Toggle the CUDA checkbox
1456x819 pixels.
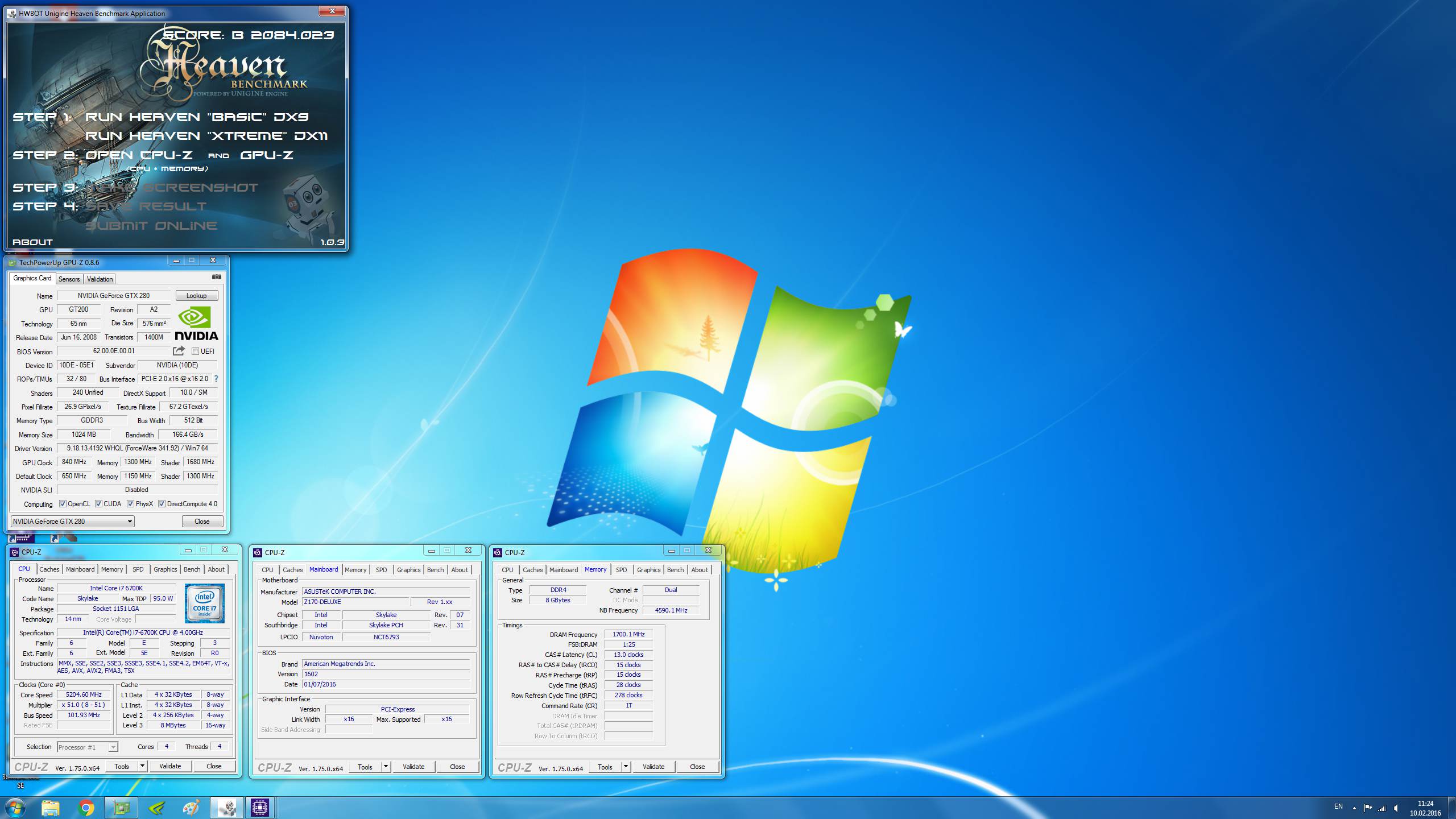(x=98, y=504)
